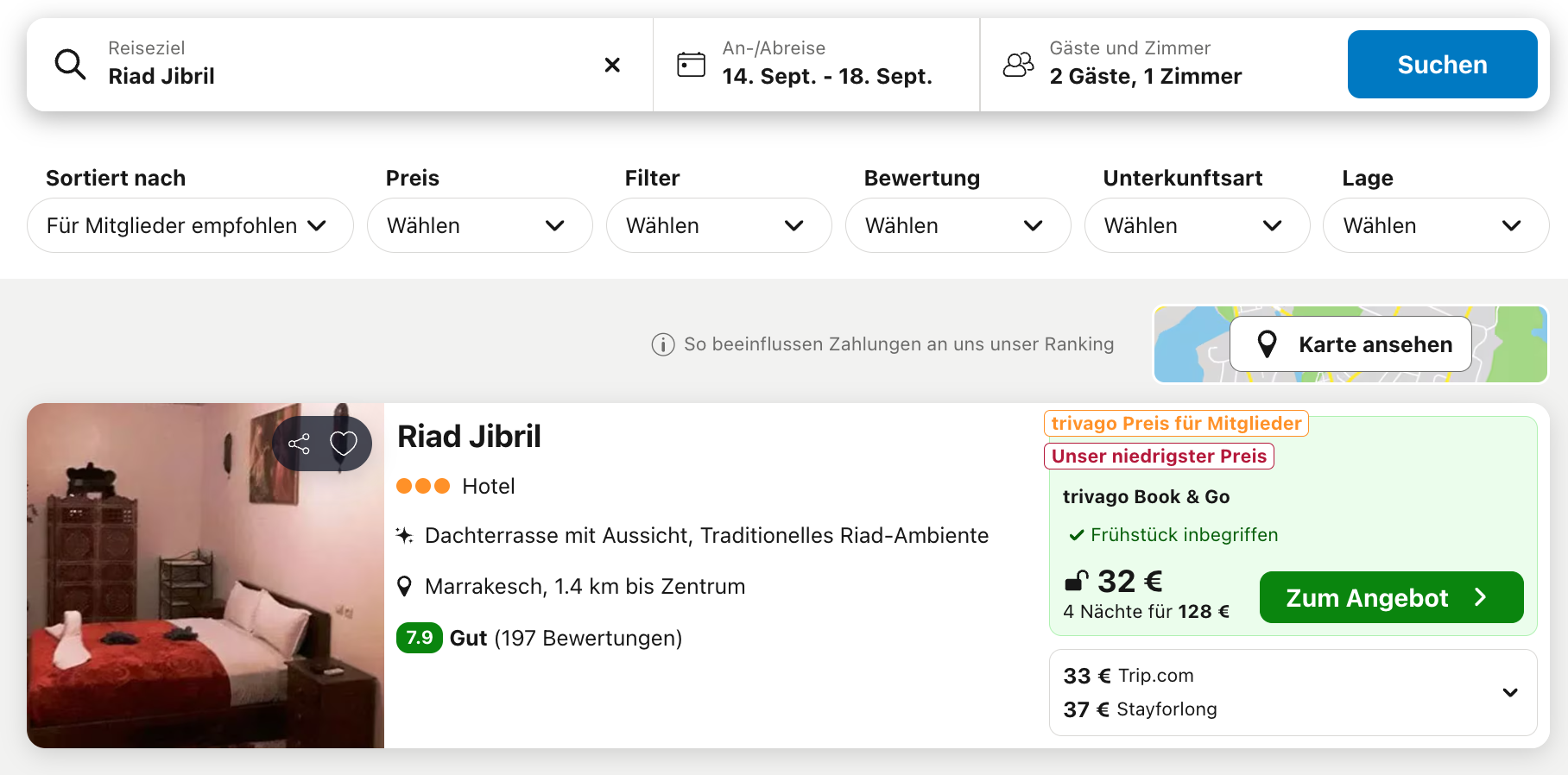Click the magnifying glass search icon
The width and height of the screenshot is (1568, 775).
(x=70, y=65)
